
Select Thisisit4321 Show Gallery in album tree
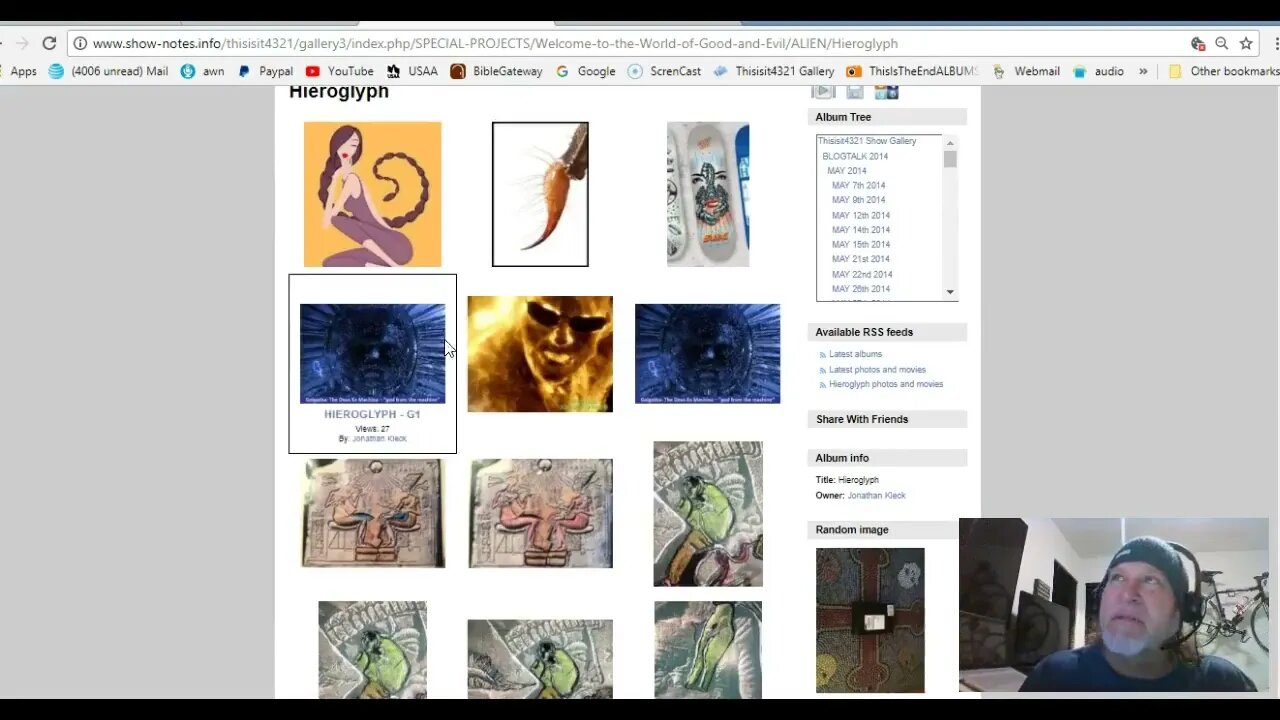click(x=867, y=141)
